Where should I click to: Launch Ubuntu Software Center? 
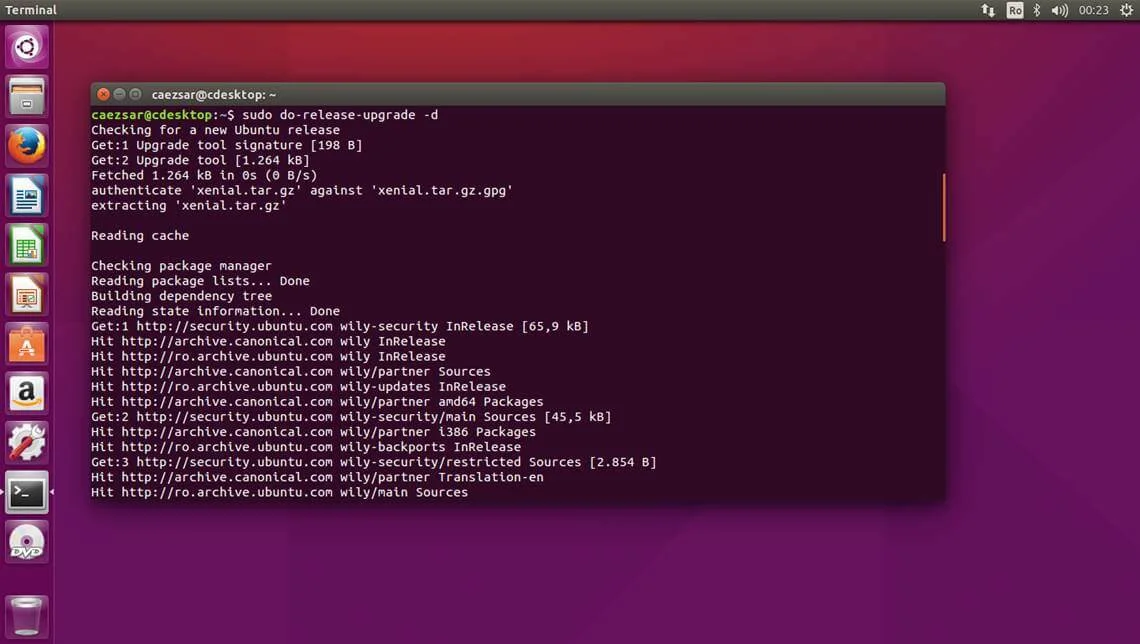[27, 344]
